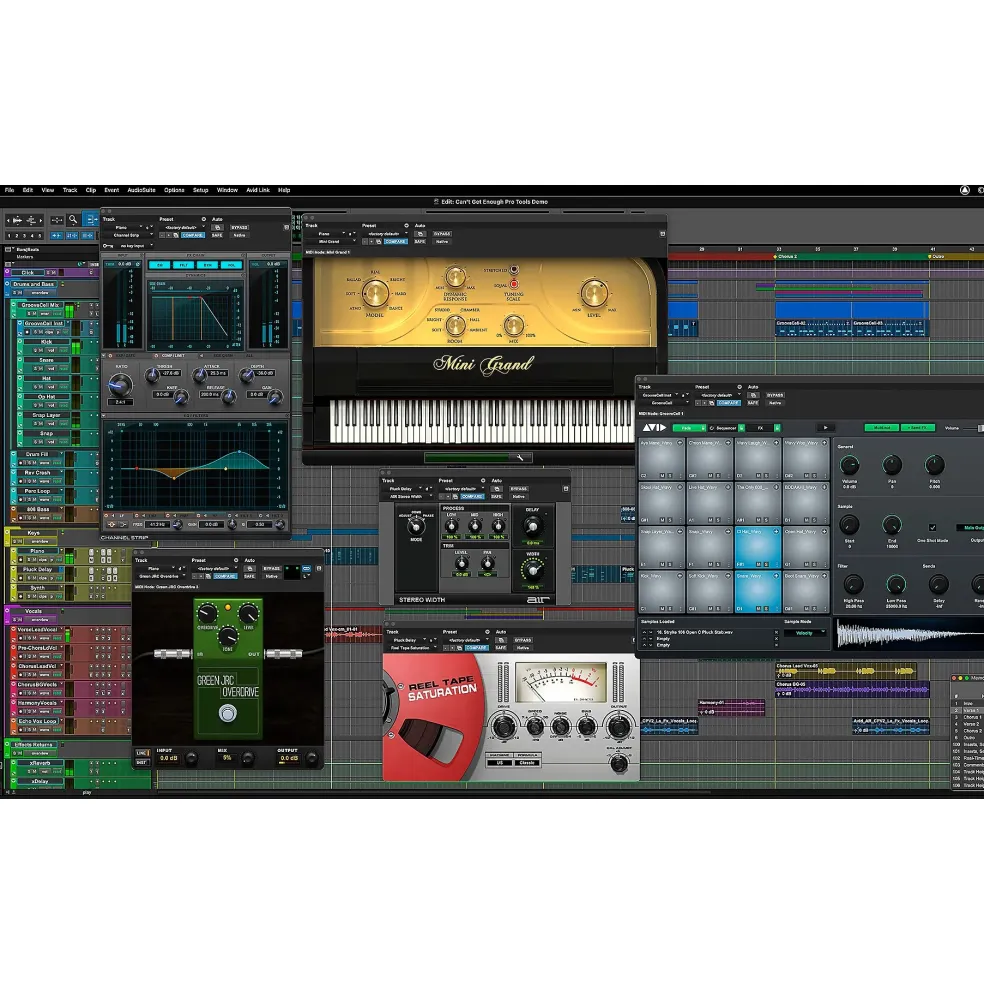
Task: Click COMPARE in Channel Strip plugin
Action: point(192,235)
